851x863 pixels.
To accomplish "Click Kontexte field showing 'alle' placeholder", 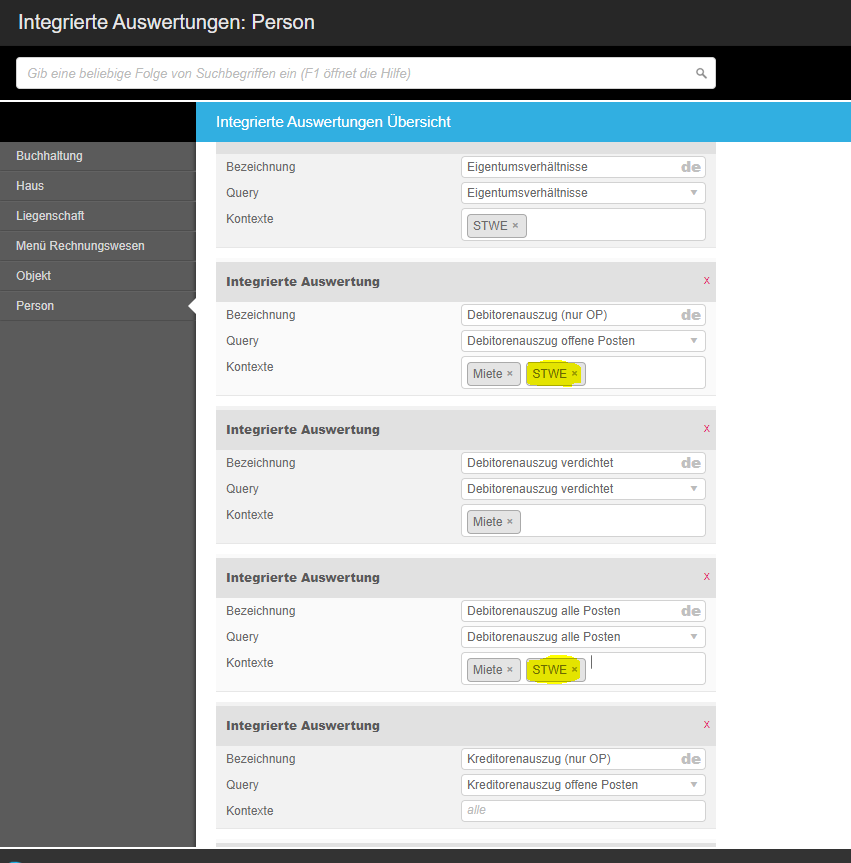I will point(583,811).
